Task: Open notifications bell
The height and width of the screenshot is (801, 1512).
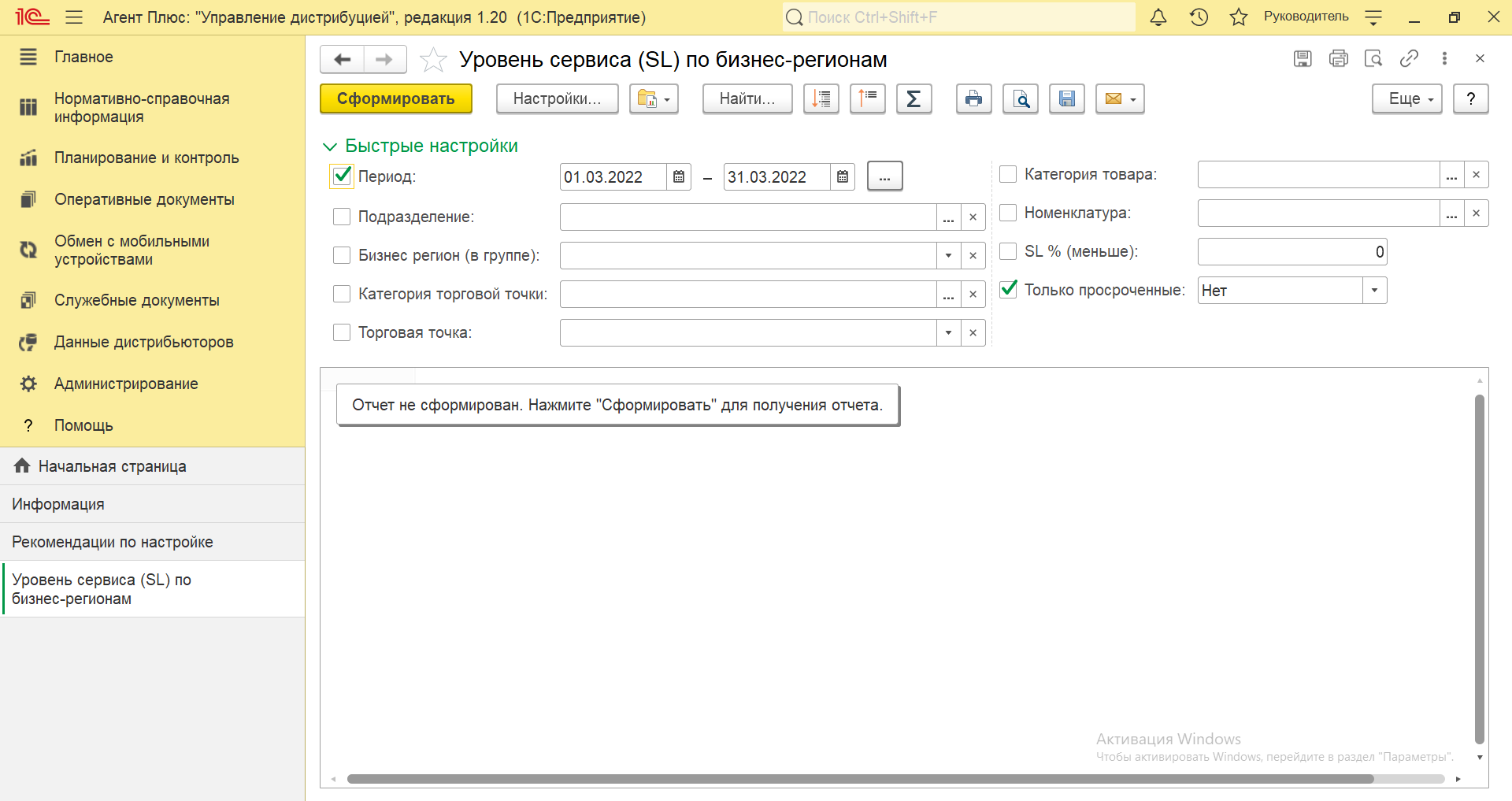Action: [1158, 17]
